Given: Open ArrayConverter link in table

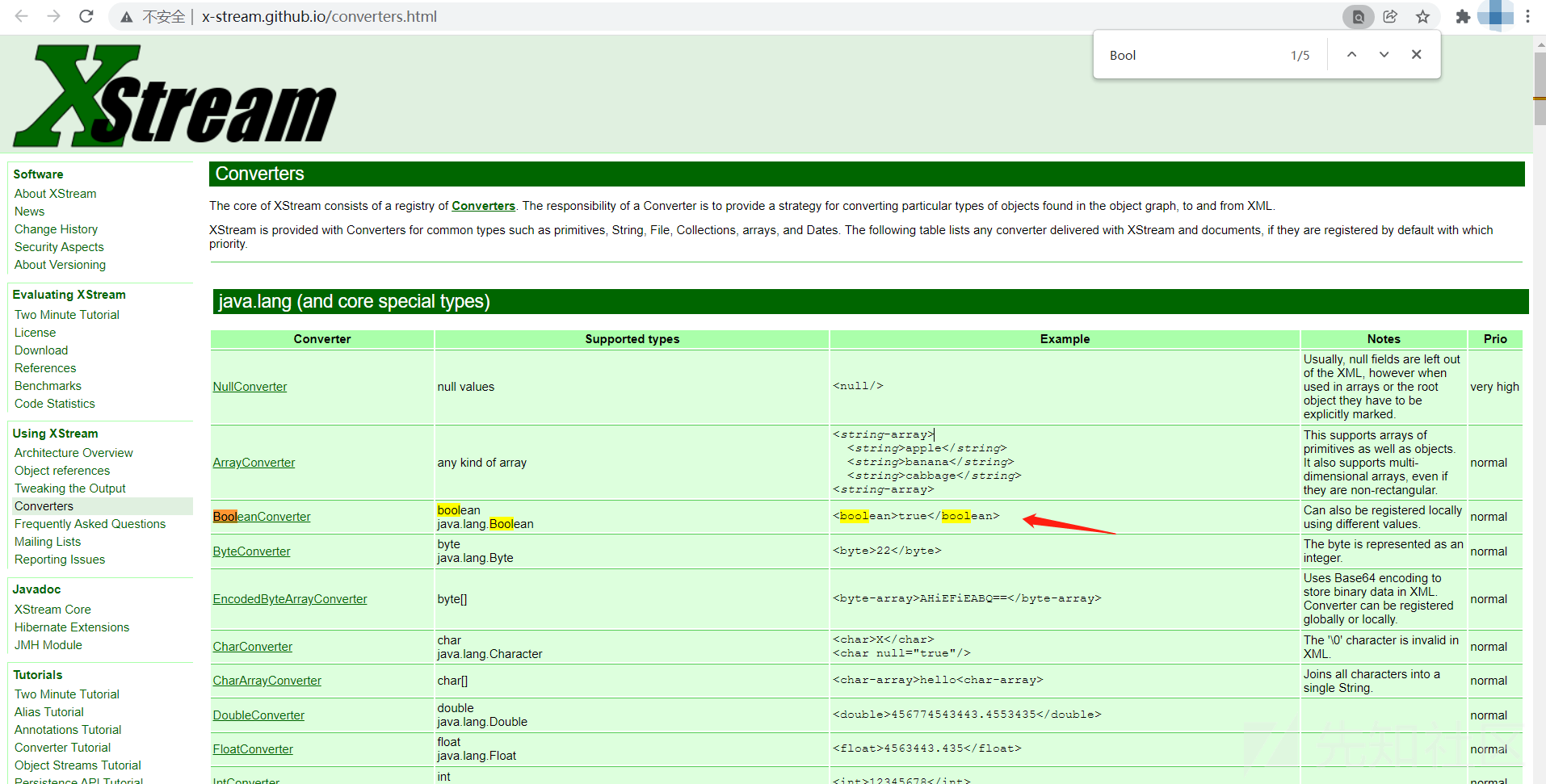Looking at the screenshot, I should tap(254, 463).
